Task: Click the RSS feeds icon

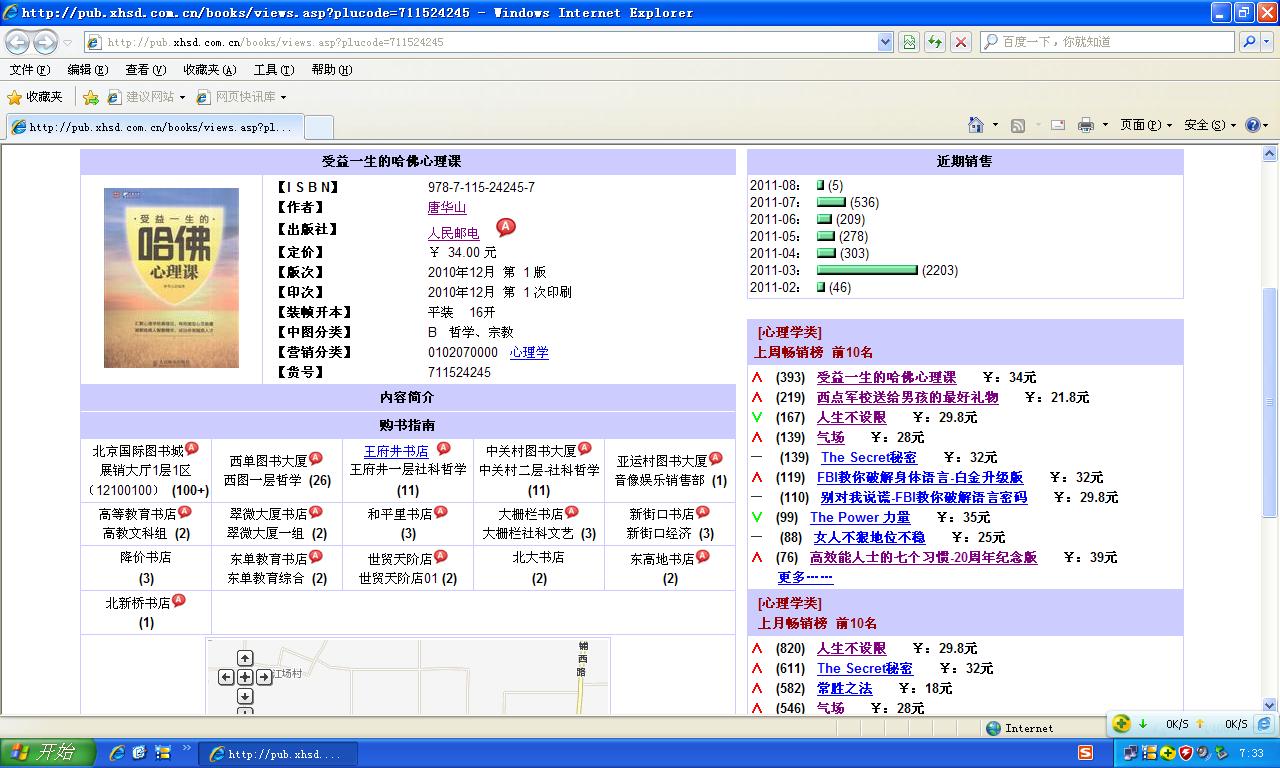Action: point(1018,125)
